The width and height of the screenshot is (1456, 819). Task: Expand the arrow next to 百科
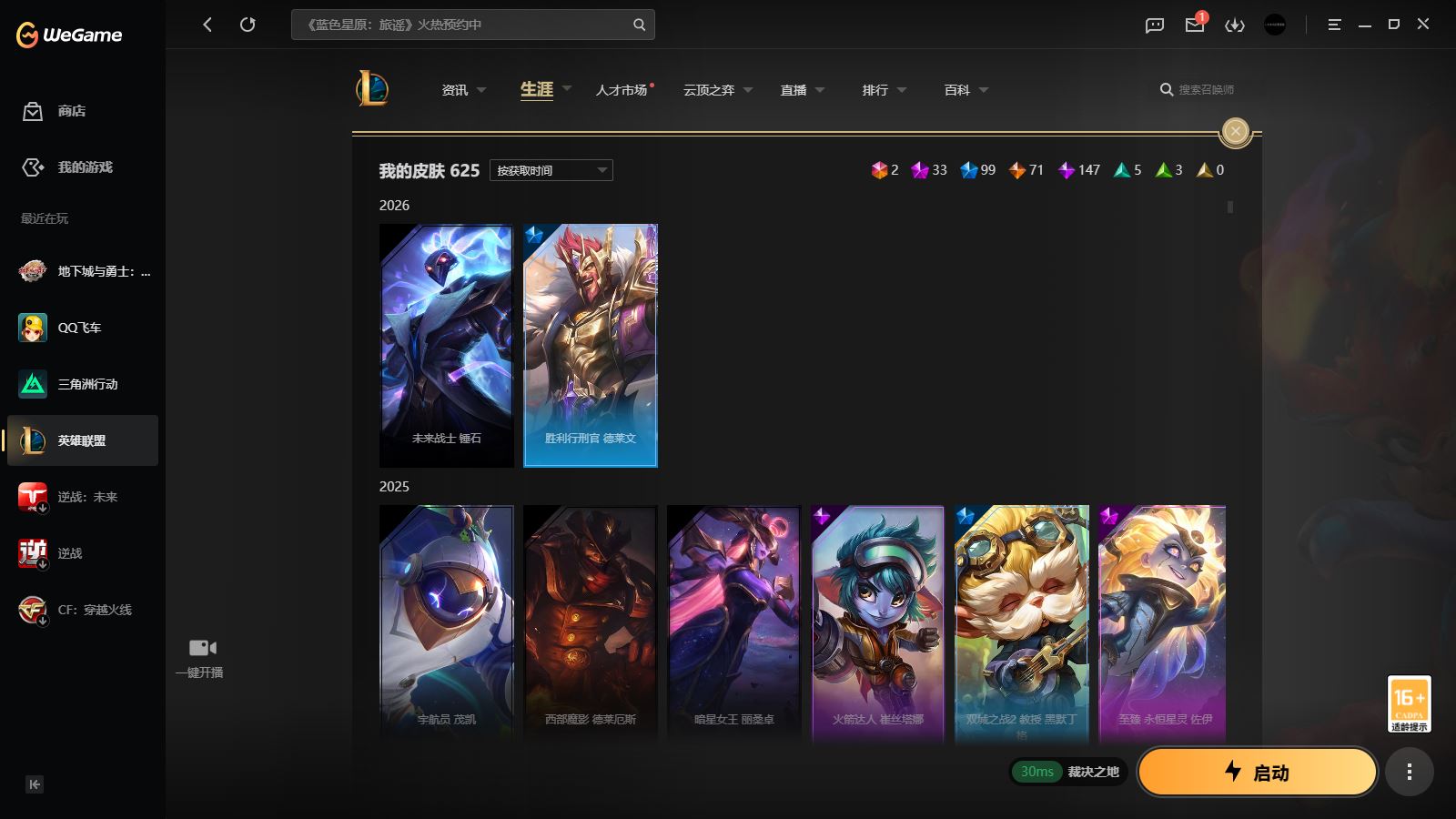click(x=984, y=90)
